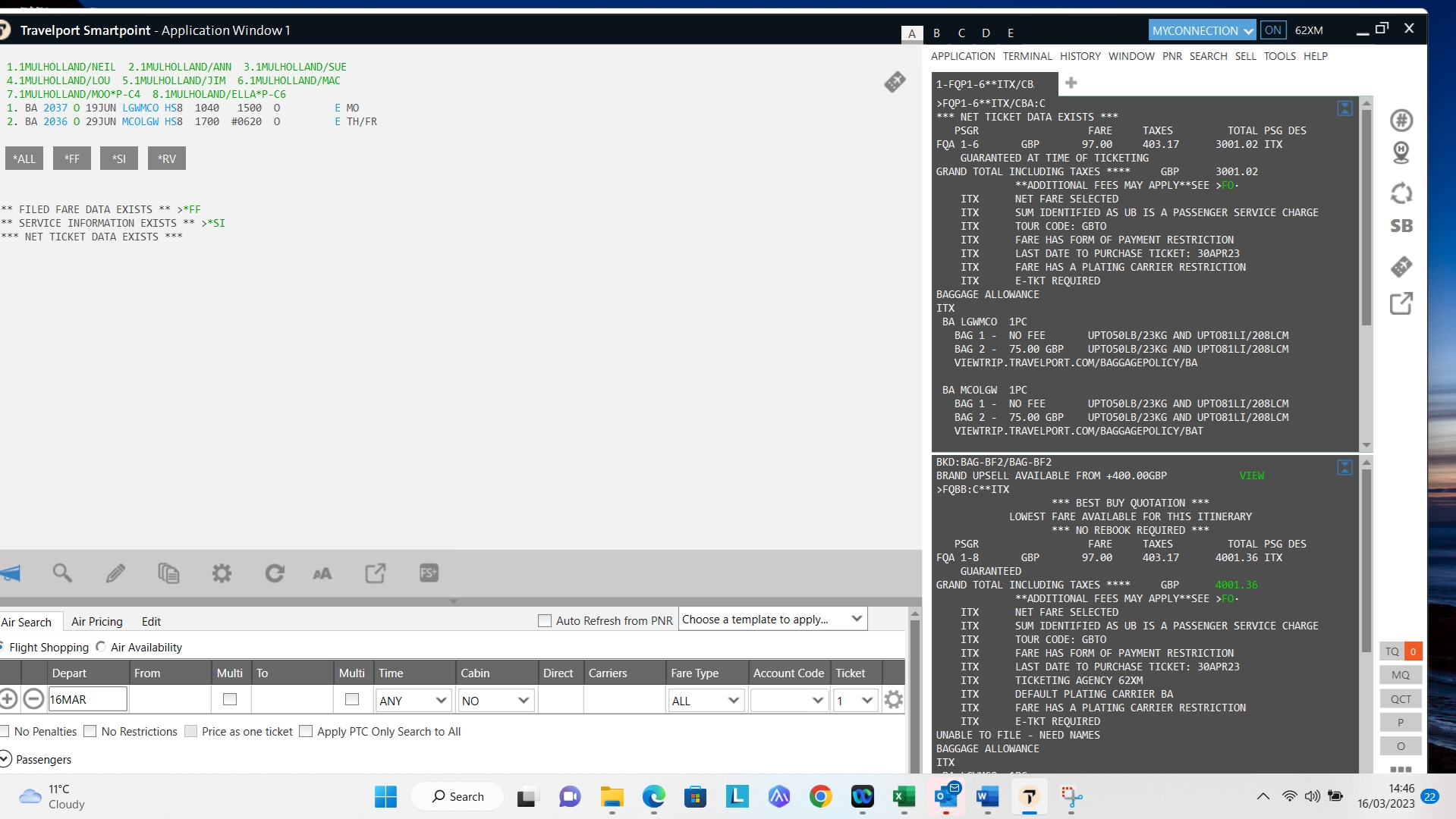Click the *FF filed fare button
This screenshot has height=819, width=1456.
(71, 158)
